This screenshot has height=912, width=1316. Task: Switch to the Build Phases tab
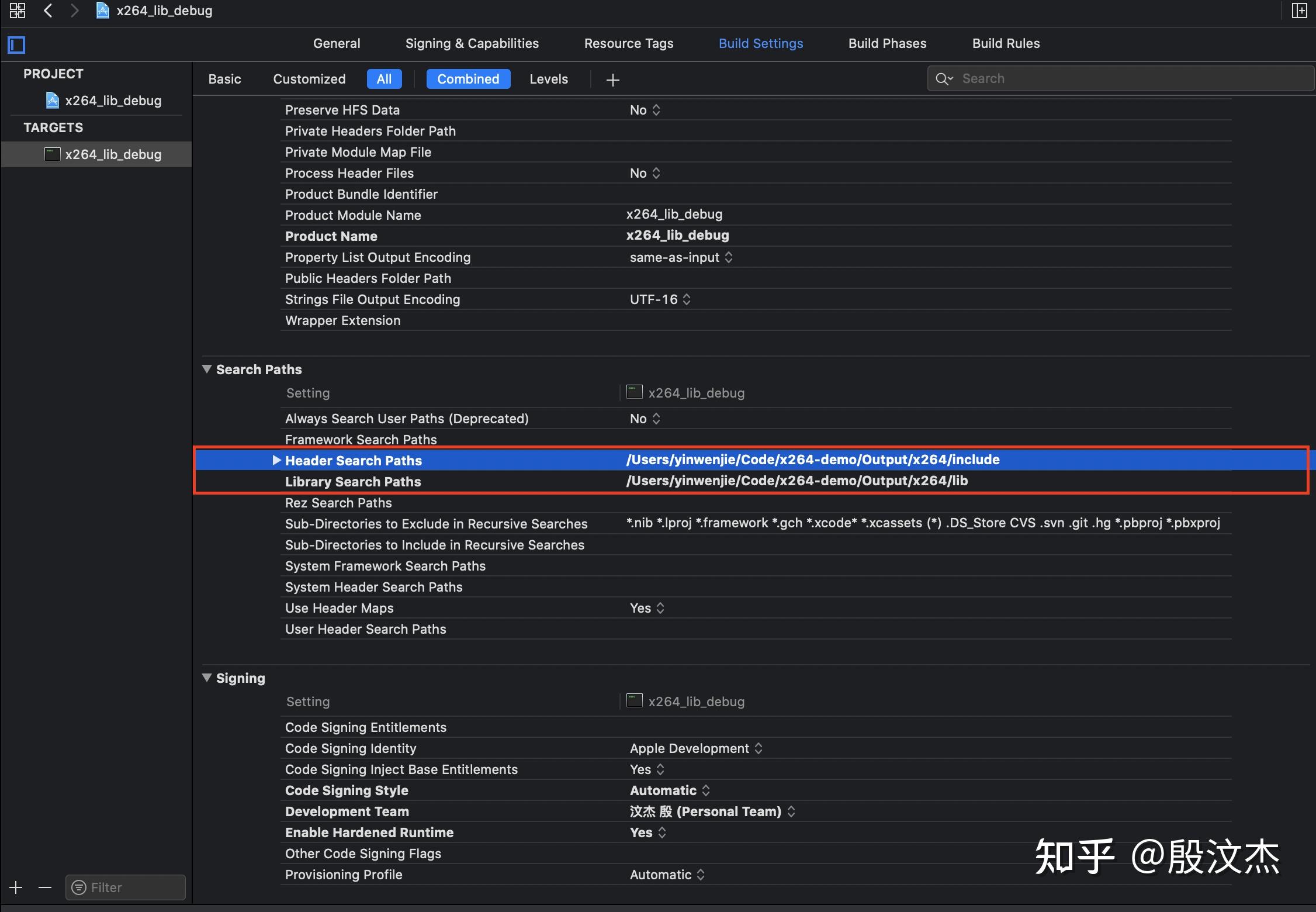coord(886,43)
